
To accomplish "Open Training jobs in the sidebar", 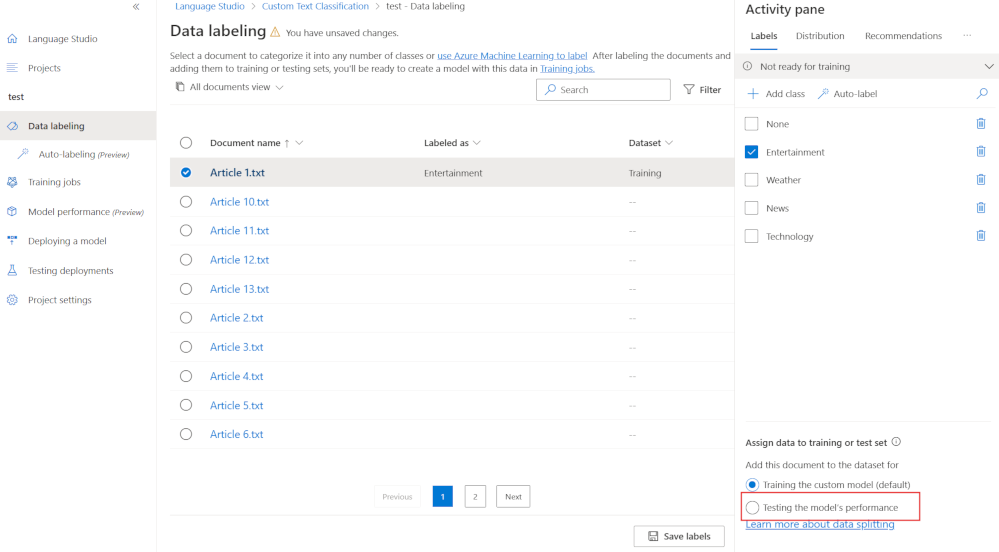I will point(54,182).
